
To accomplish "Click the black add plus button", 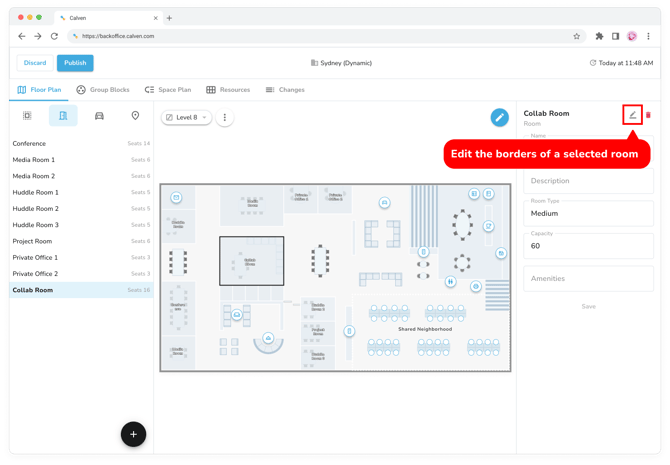I will pos(133,433).
